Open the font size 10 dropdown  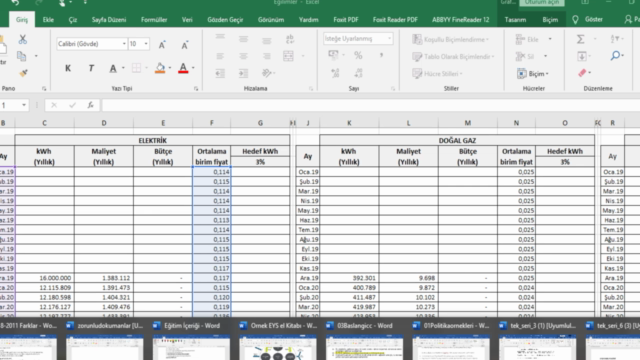pyautogui.click(x=146, y=44)
